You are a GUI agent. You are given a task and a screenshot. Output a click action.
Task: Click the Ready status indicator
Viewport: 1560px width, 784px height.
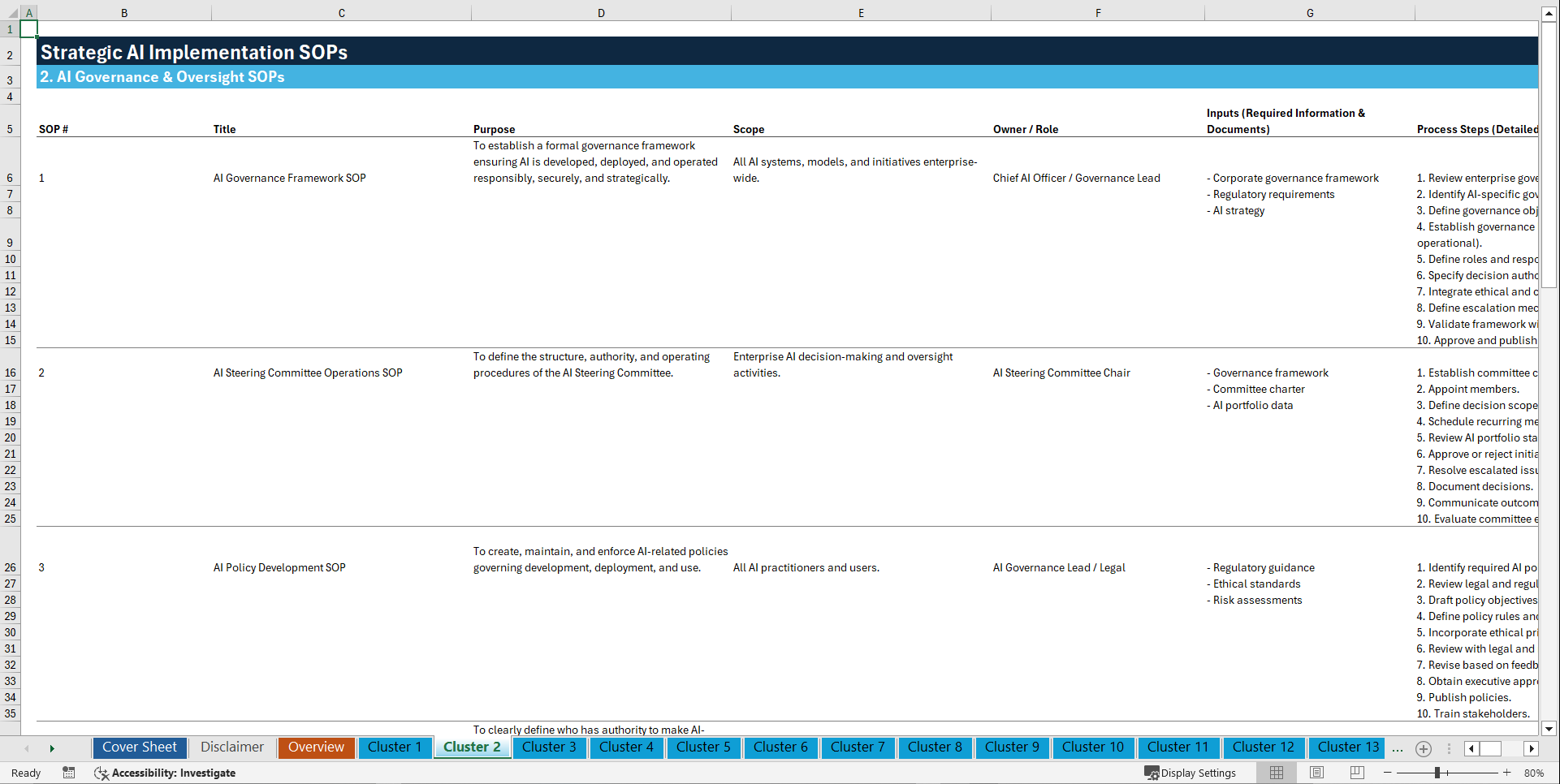[25, 773]
